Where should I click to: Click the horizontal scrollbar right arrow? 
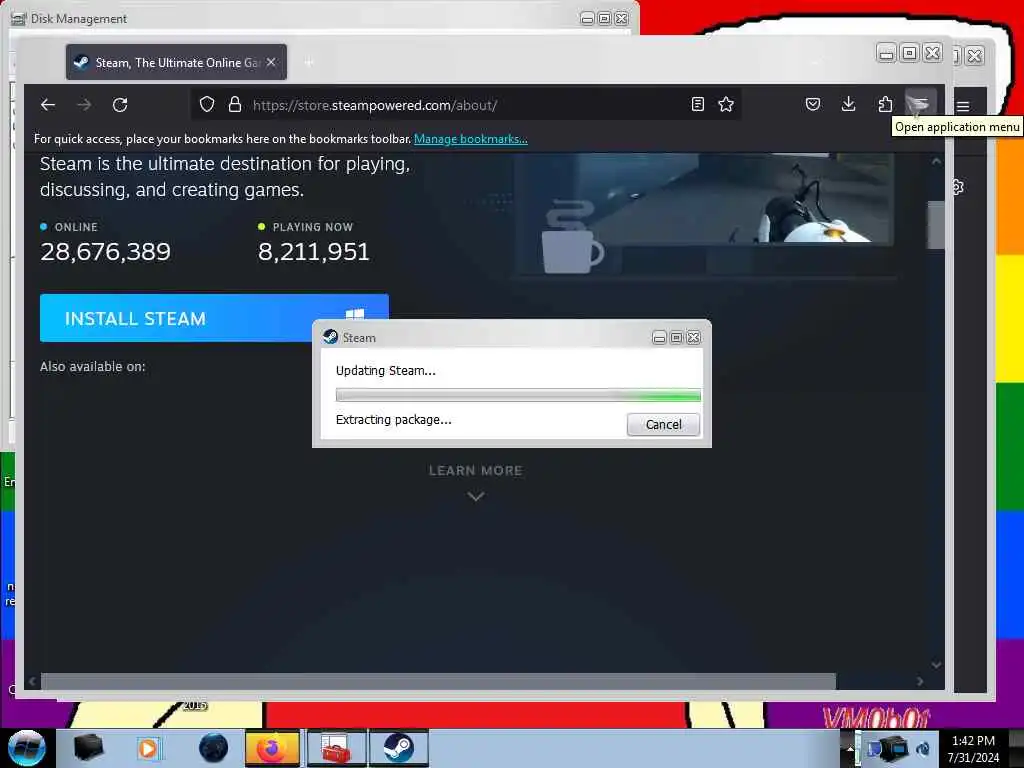pos(920,682)
